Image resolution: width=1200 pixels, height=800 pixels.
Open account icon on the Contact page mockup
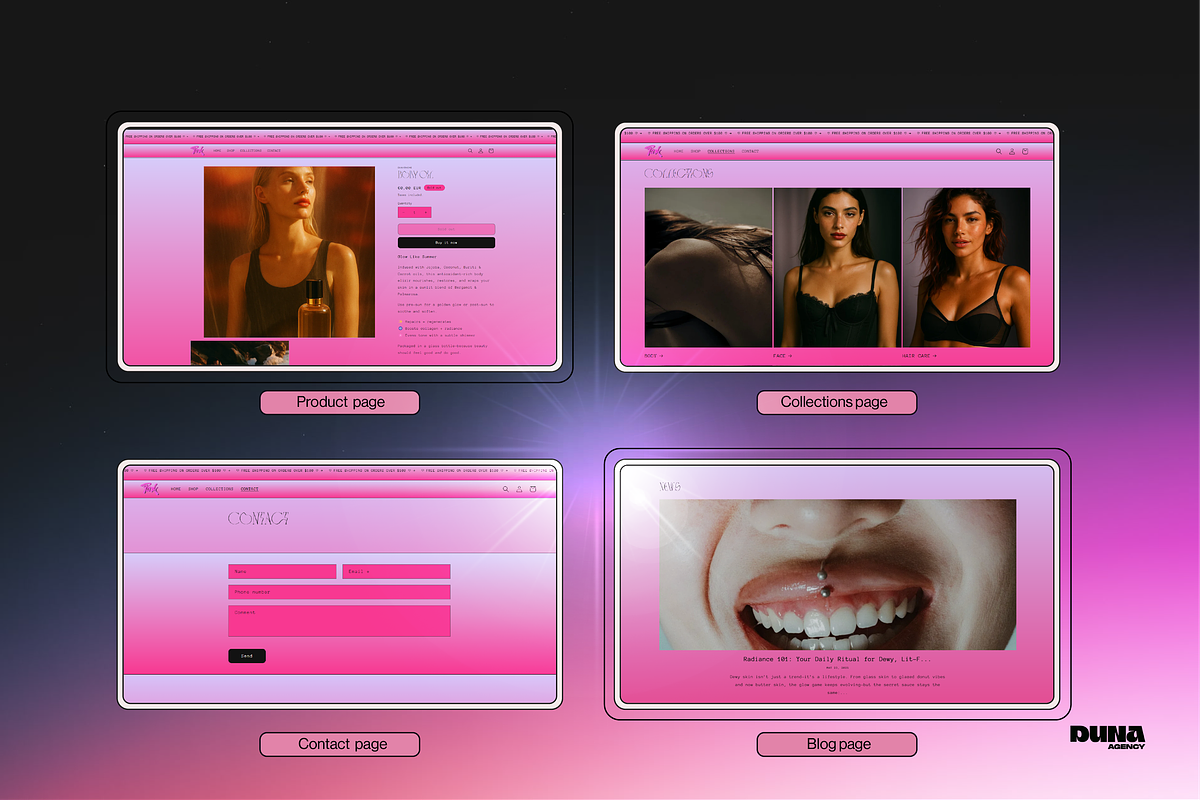[x=519, y=489]
